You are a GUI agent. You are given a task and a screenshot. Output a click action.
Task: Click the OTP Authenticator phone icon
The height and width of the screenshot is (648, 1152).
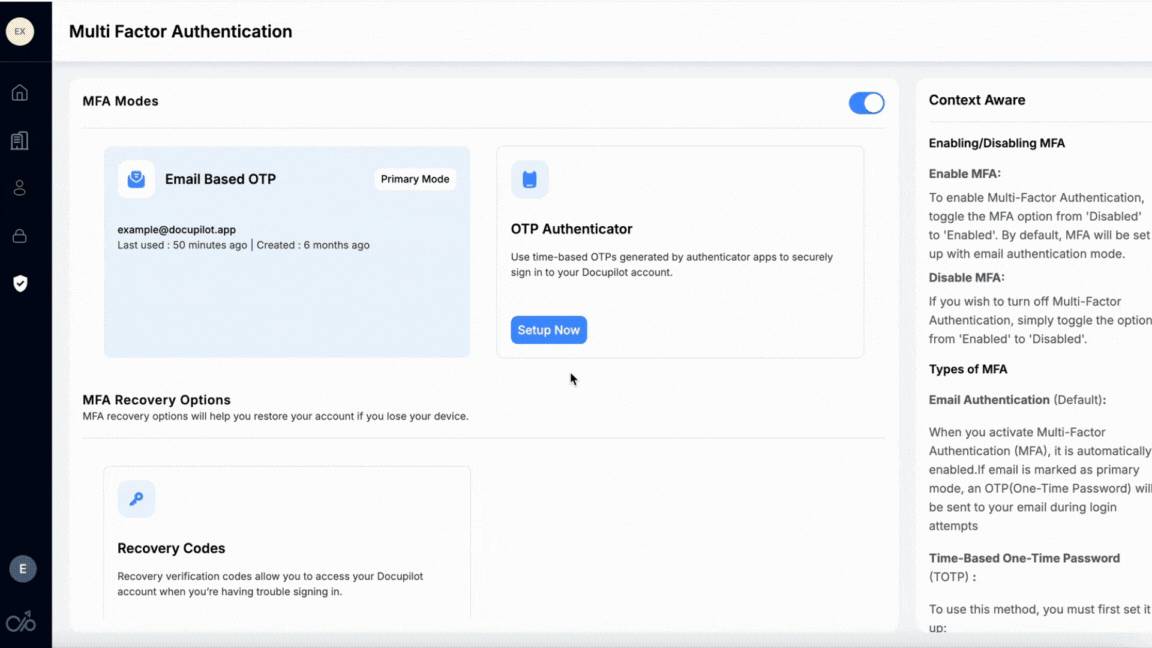[529, 179]
